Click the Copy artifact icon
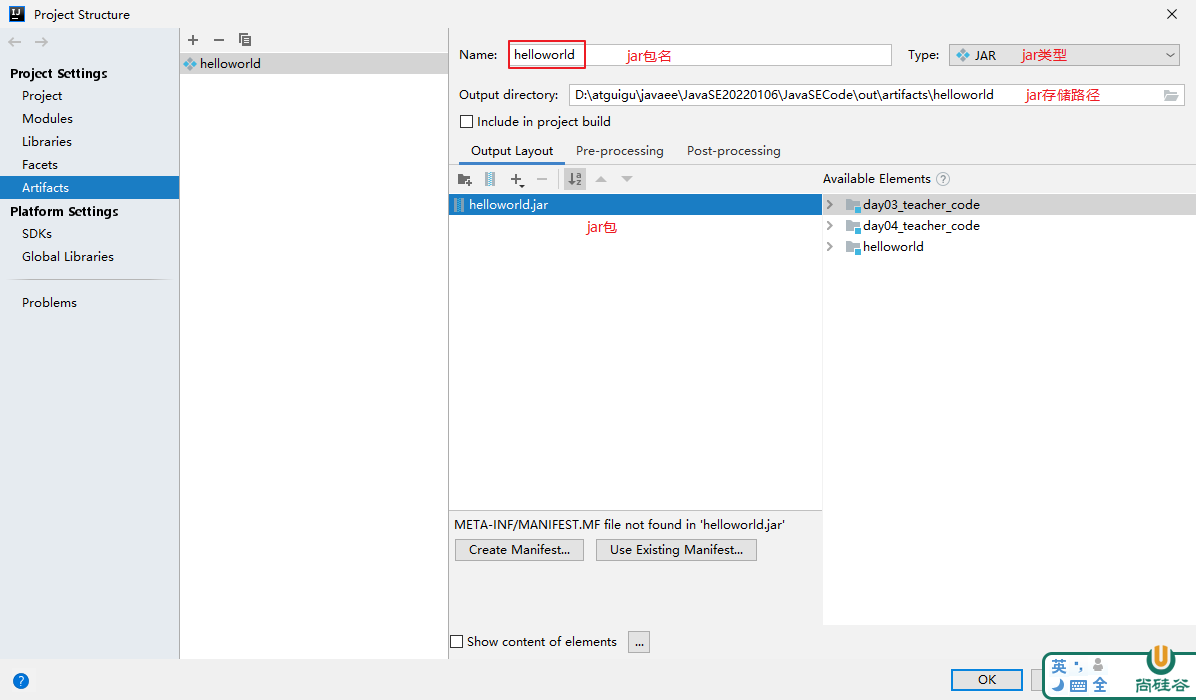This screenshot has height=700, width=1196. point(245,40)
